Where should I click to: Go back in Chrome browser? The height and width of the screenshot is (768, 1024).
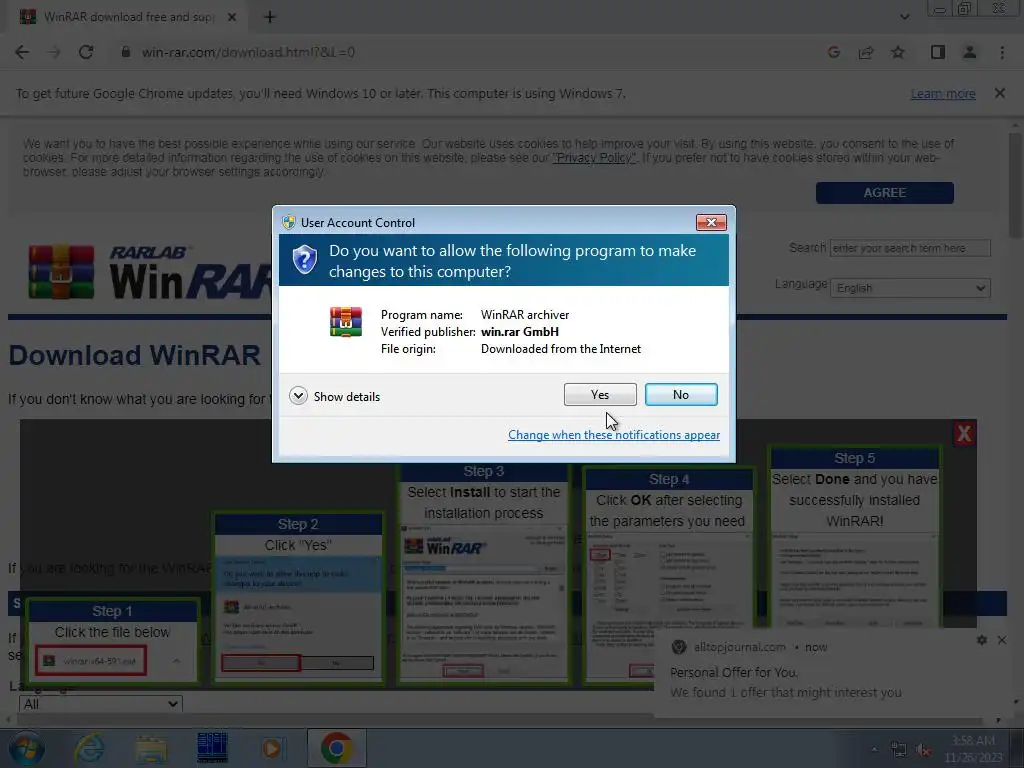point(22,52)
